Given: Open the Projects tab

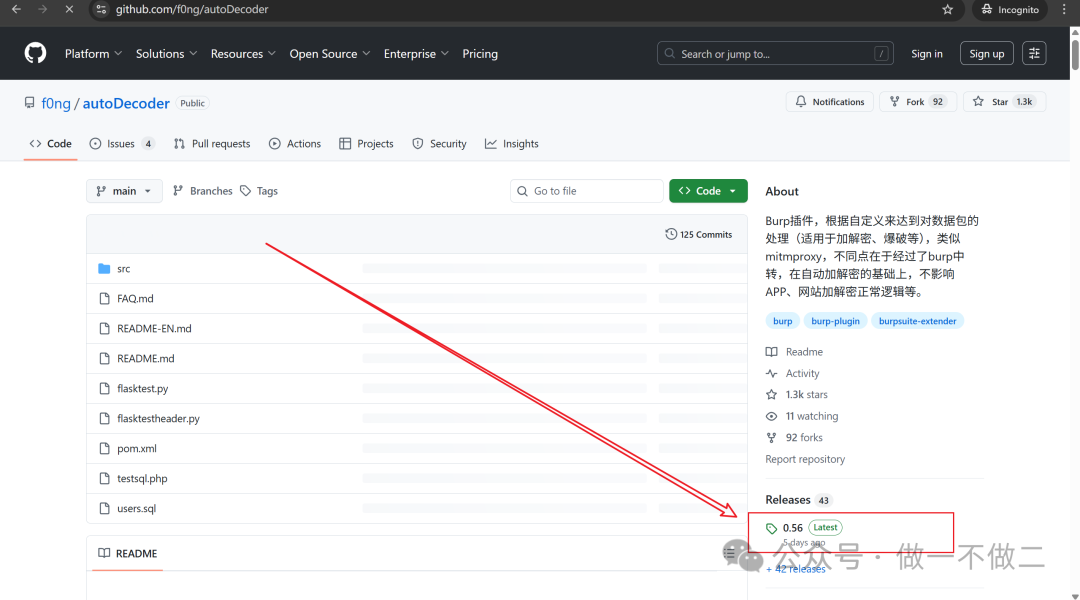Looking at the screenshot, I should (366, 143).
